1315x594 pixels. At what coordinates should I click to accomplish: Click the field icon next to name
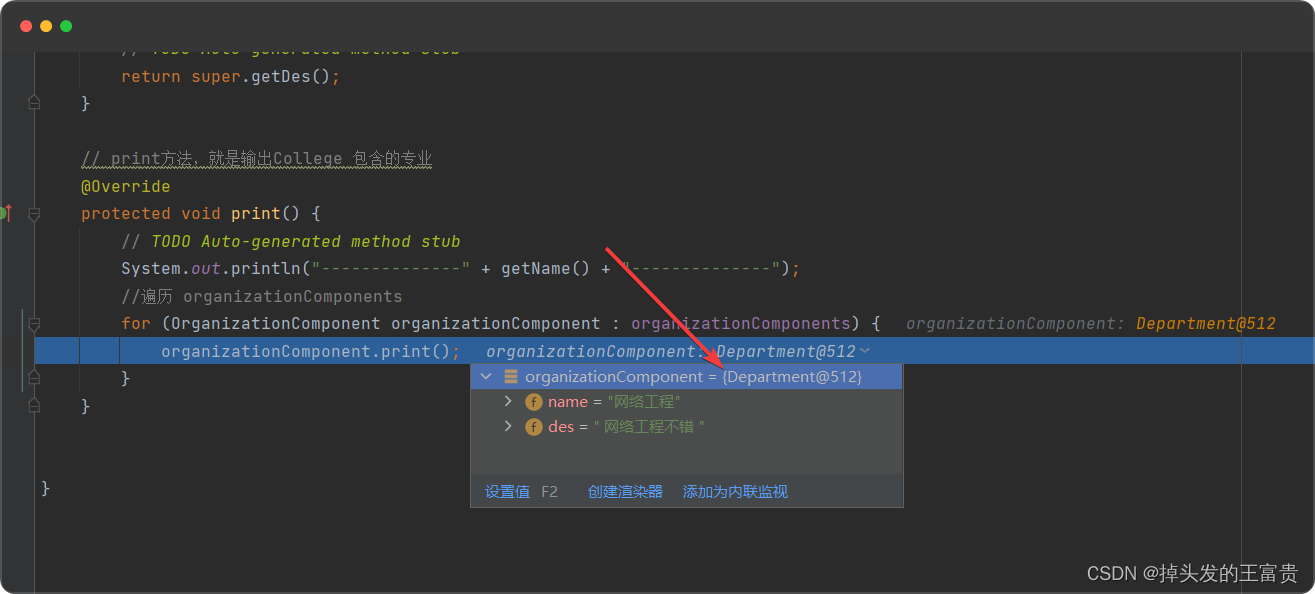pyautogui.click(x=534, y=401)
